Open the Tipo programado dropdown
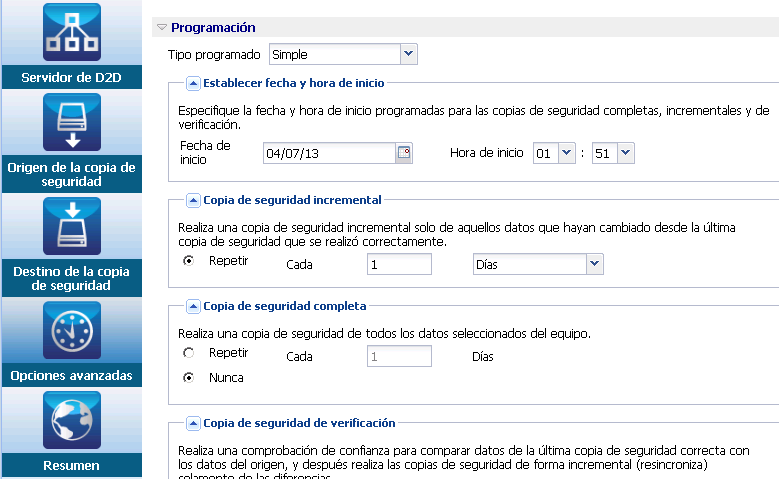 pos(408,54)
